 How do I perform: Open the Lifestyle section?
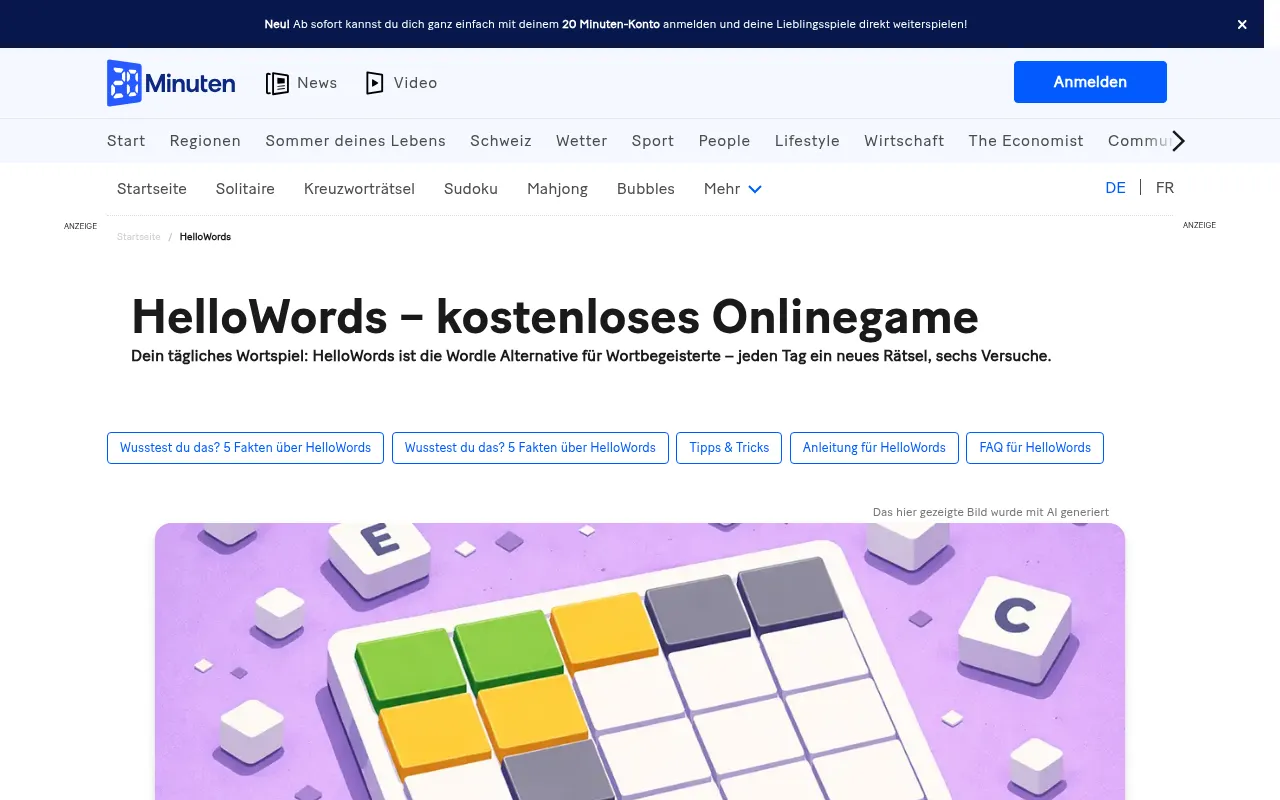(x=807, y=141)
